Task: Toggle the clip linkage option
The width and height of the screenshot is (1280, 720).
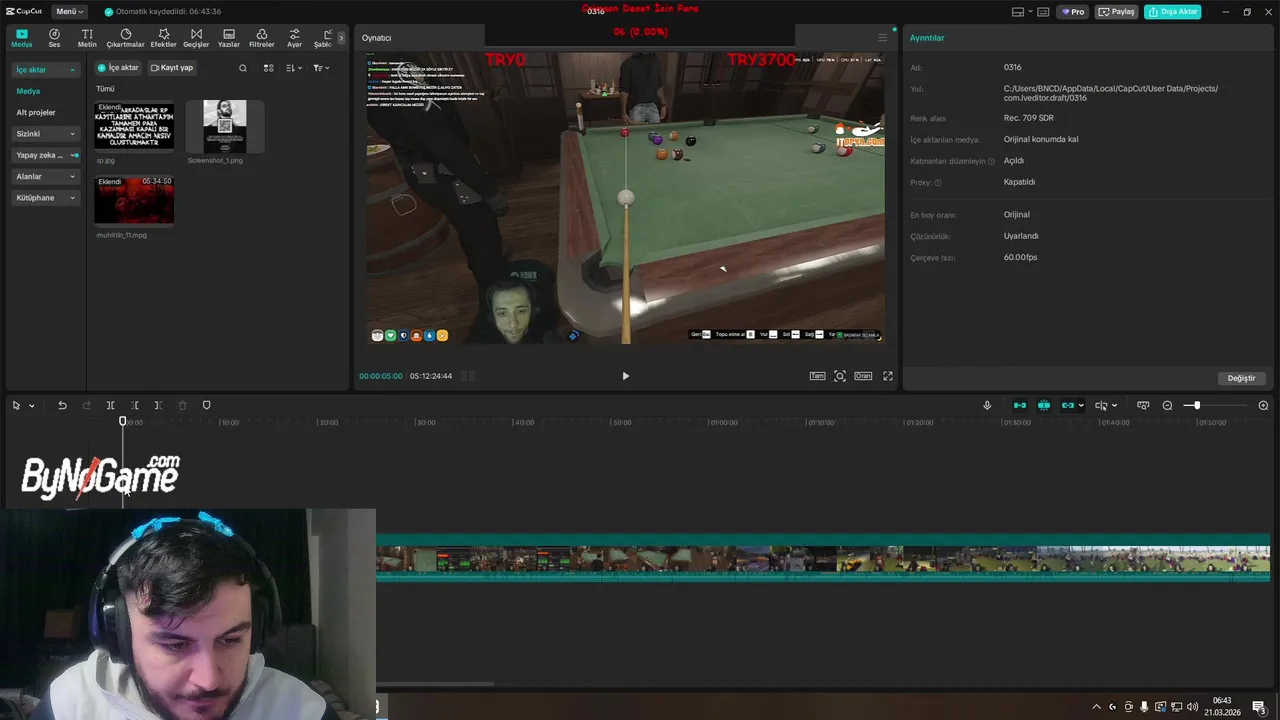Action: click(x=1068, y=405)
